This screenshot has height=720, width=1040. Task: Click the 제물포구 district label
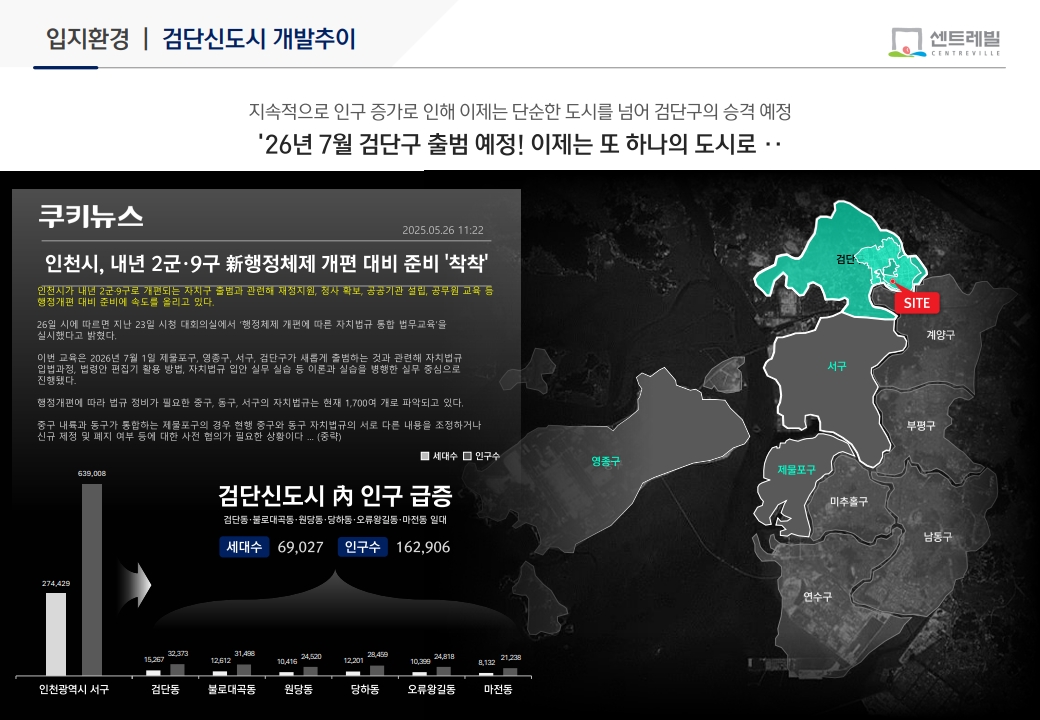(797, 469)
